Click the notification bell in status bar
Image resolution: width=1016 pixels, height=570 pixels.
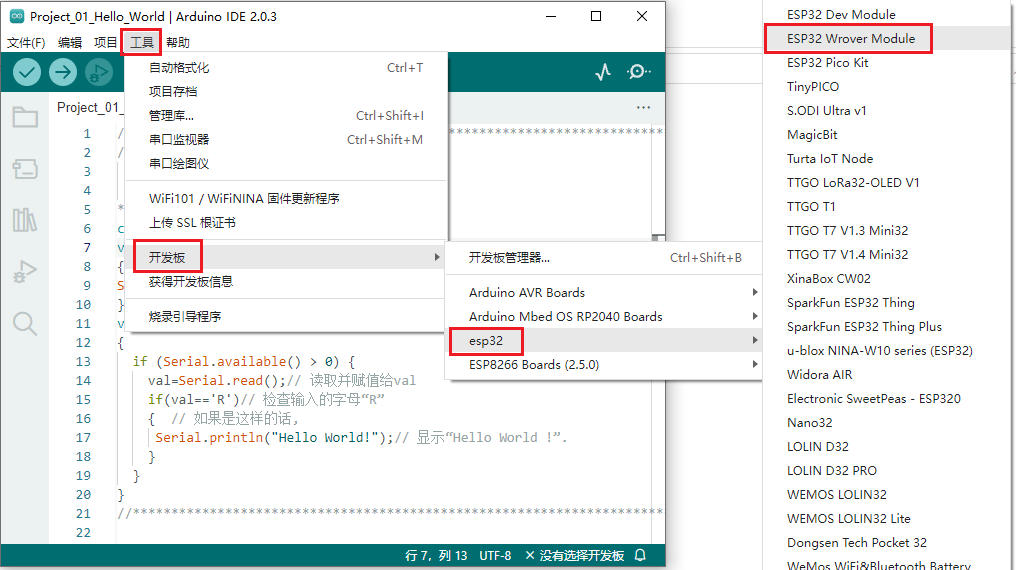pos(640,556)
